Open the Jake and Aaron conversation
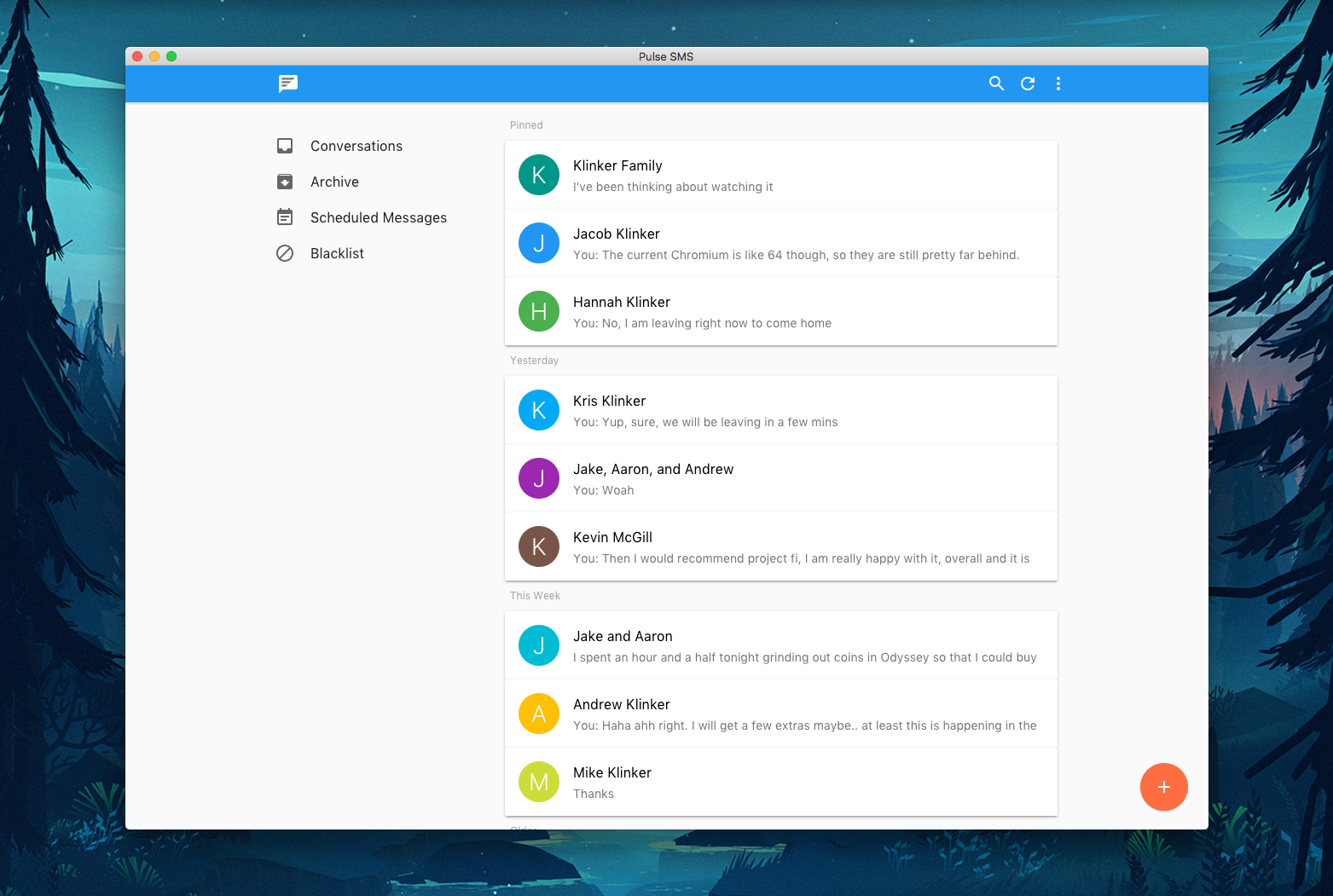The width and height of the screenshot is (1333, 896). [x=781, y=645]
